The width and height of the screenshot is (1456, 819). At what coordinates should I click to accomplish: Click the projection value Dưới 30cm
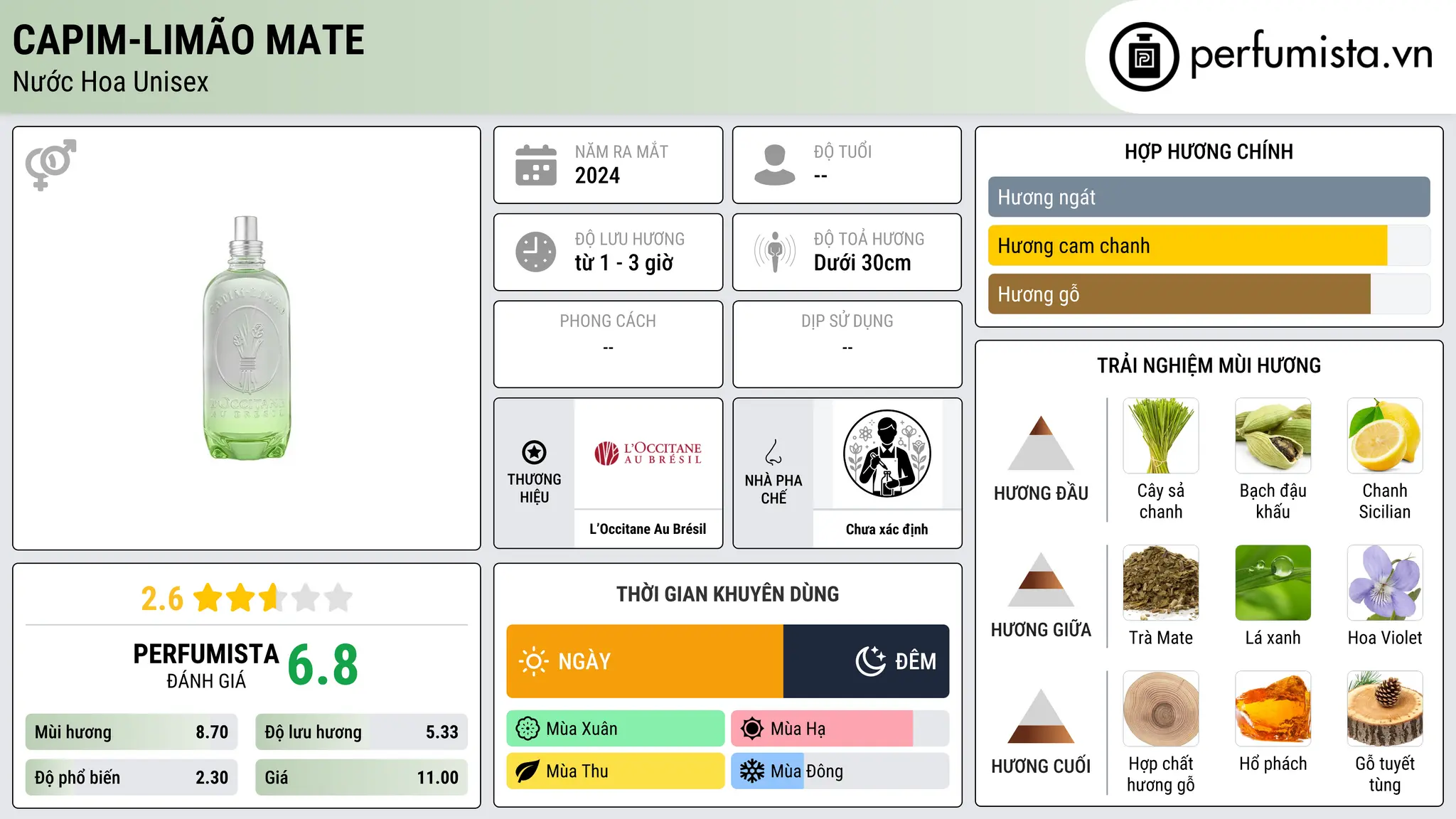[862, 263]
